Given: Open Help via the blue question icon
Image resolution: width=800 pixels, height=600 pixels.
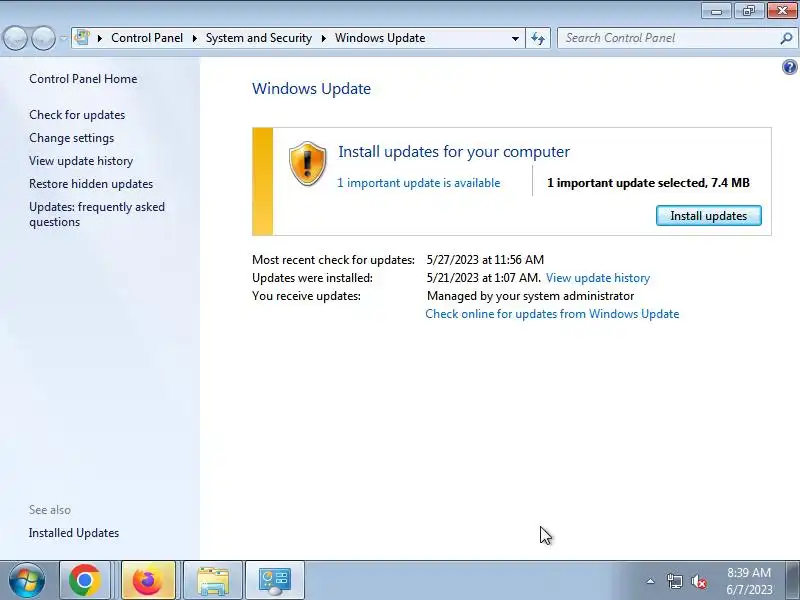Looking at the screenshot, I should (789, 67).
